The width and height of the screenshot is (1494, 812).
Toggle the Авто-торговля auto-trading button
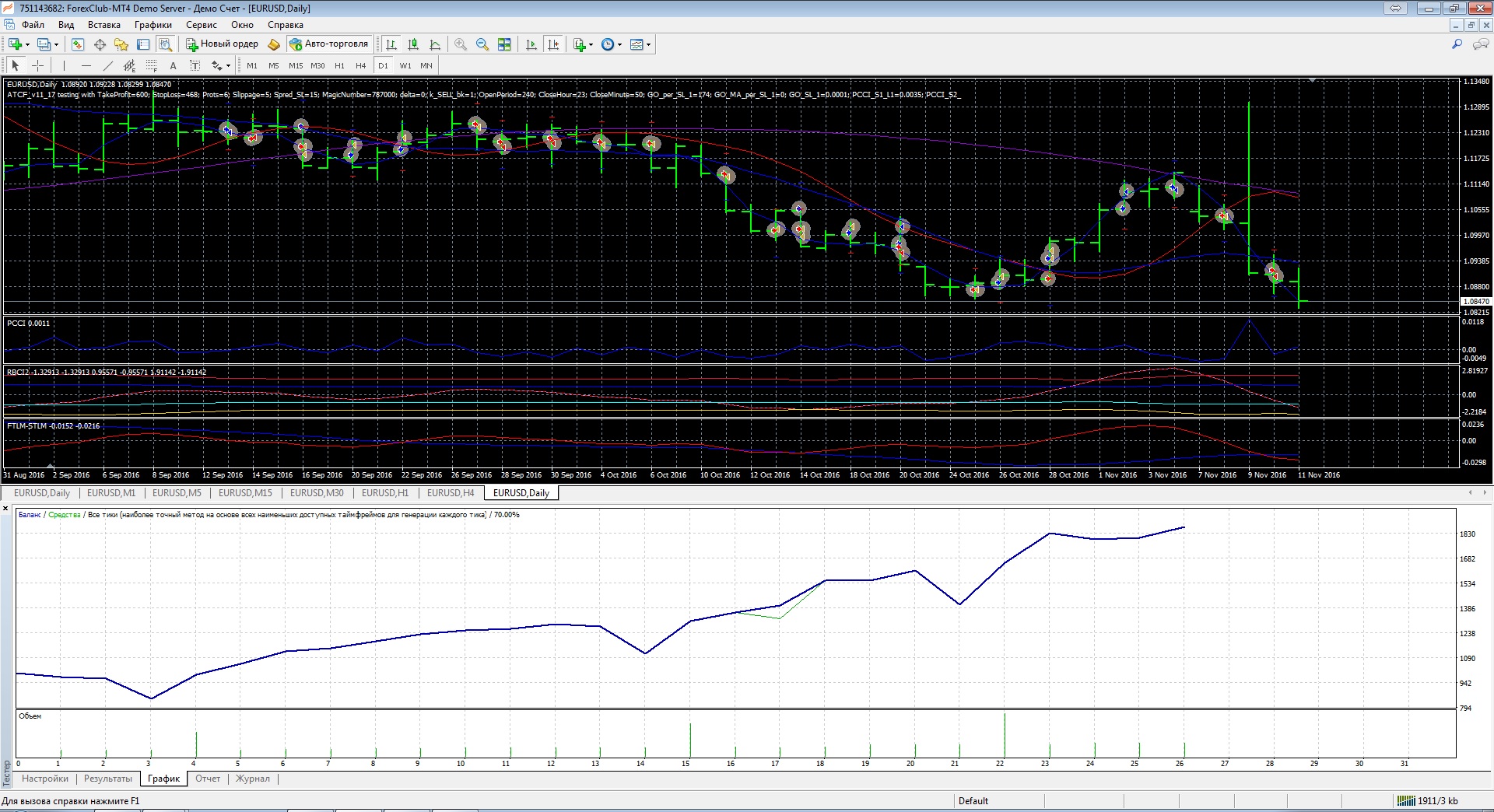click(328, 44)
